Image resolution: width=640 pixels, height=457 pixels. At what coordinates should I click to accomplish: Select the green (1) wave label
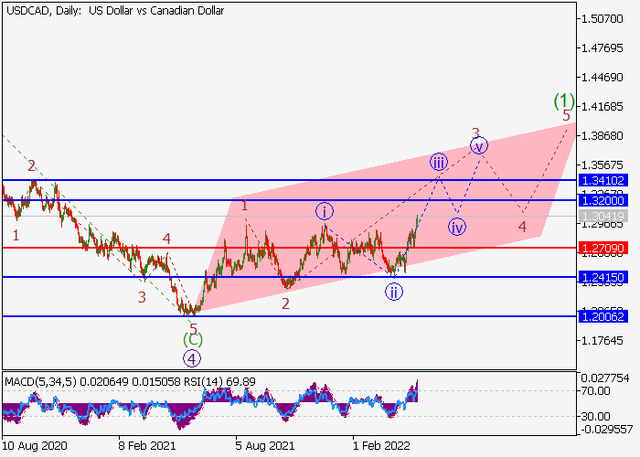point(564,100)
